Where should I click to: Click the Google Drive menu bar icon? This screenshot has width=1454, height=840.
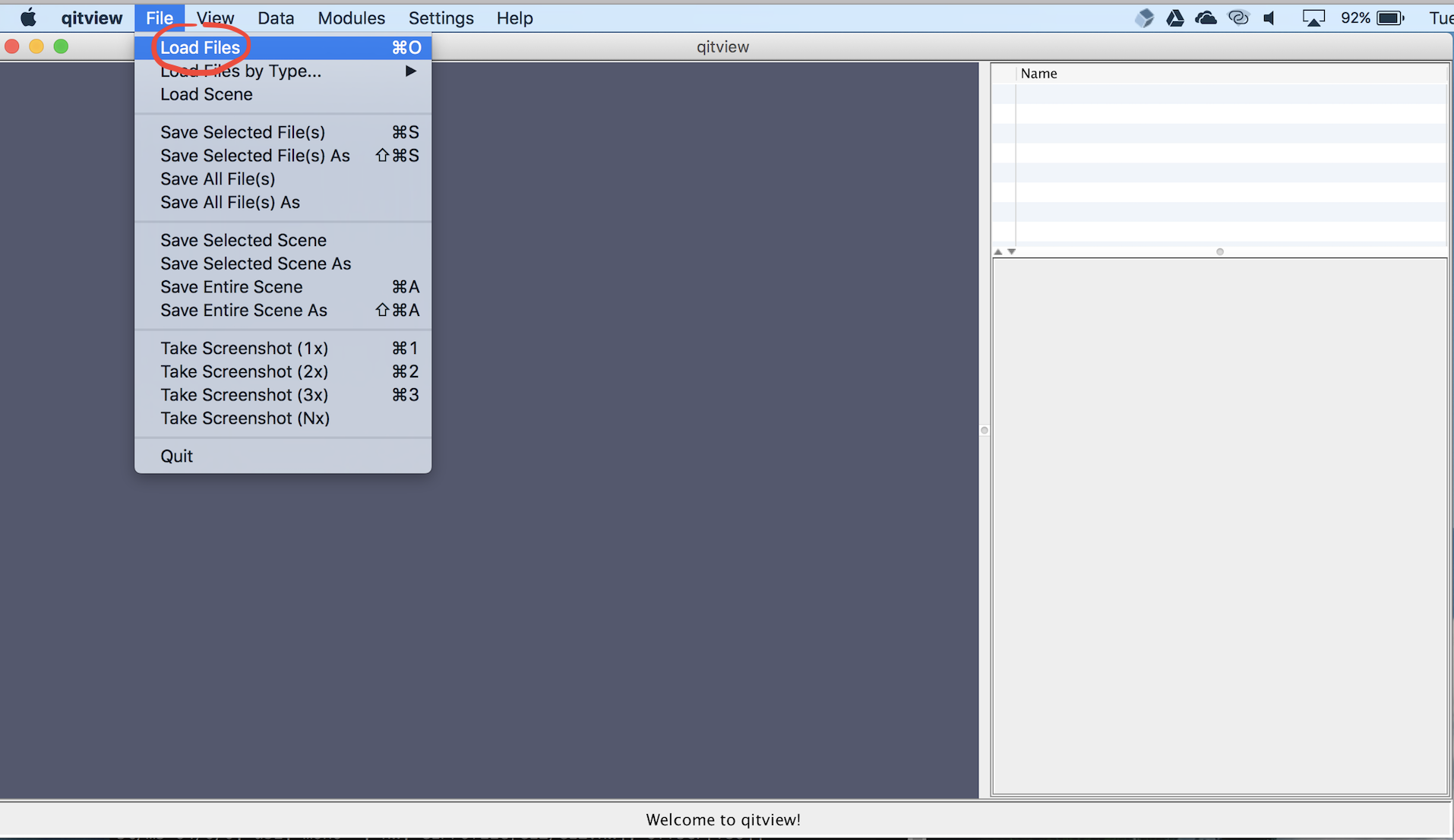coord(1174,17)
